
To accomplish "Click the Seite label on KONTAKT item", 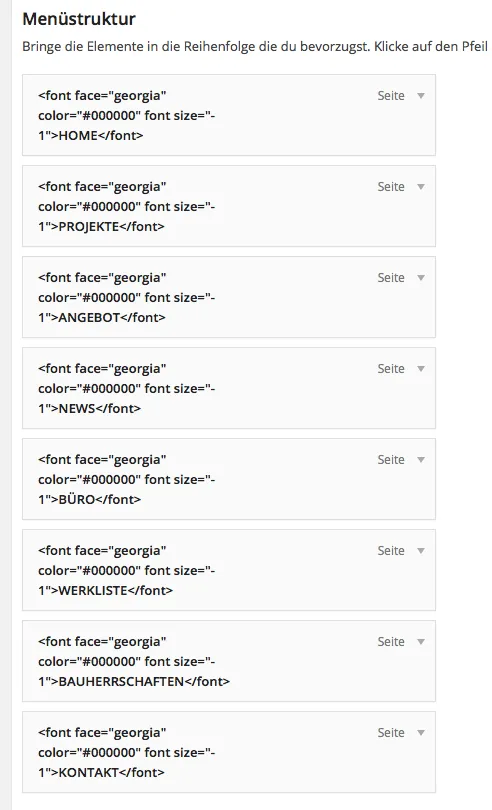I will (x=391, y=732).
